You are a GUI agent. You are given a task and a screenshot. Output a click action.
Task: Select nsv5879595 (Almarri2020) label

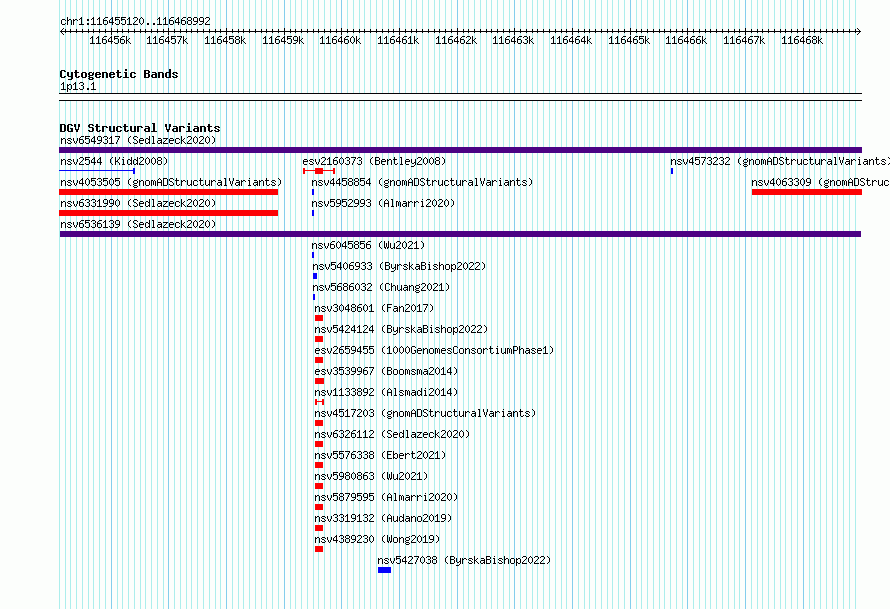pyautogui.click(x=386, y=497)
